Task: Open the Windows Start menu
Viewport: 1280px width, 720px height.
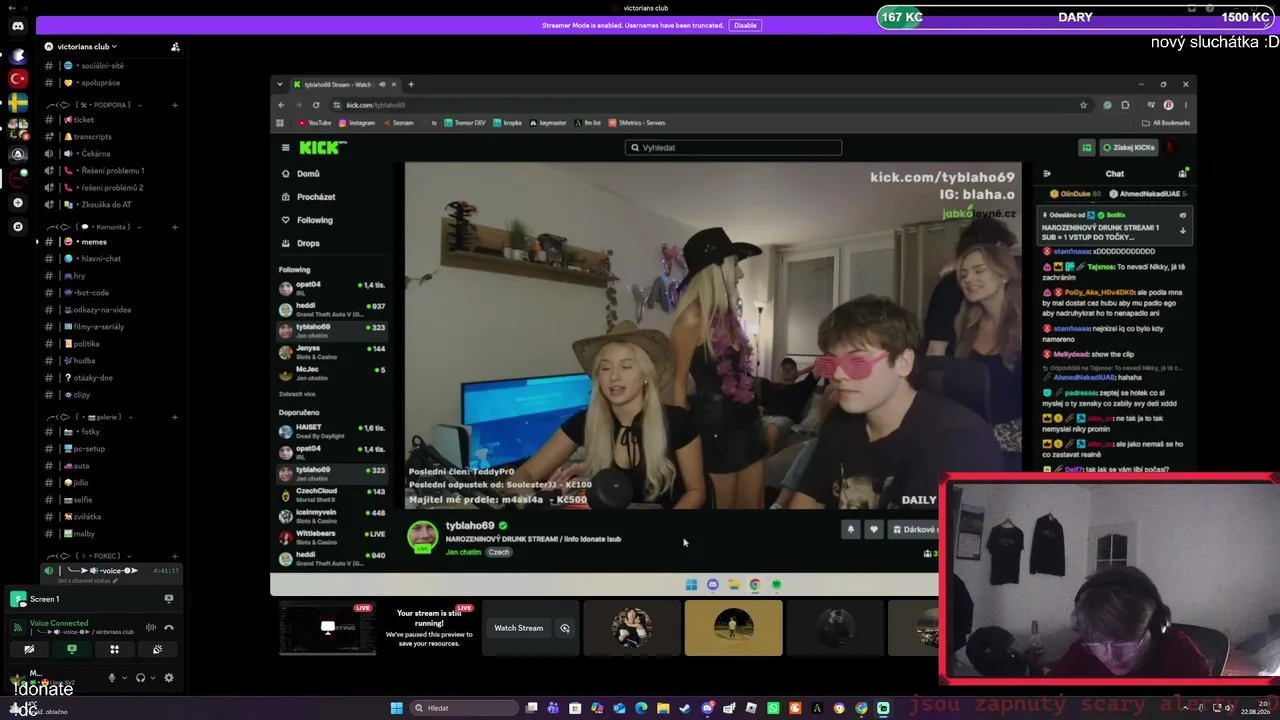Action: click(x=397, y=708)
